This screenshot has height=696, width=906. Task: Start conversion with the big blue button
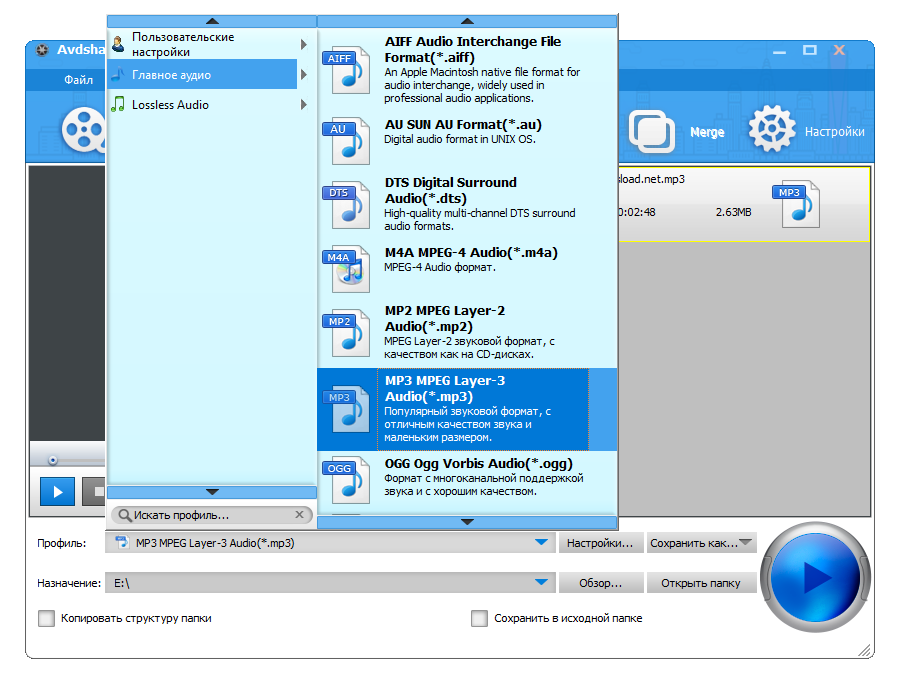point(815,576)
